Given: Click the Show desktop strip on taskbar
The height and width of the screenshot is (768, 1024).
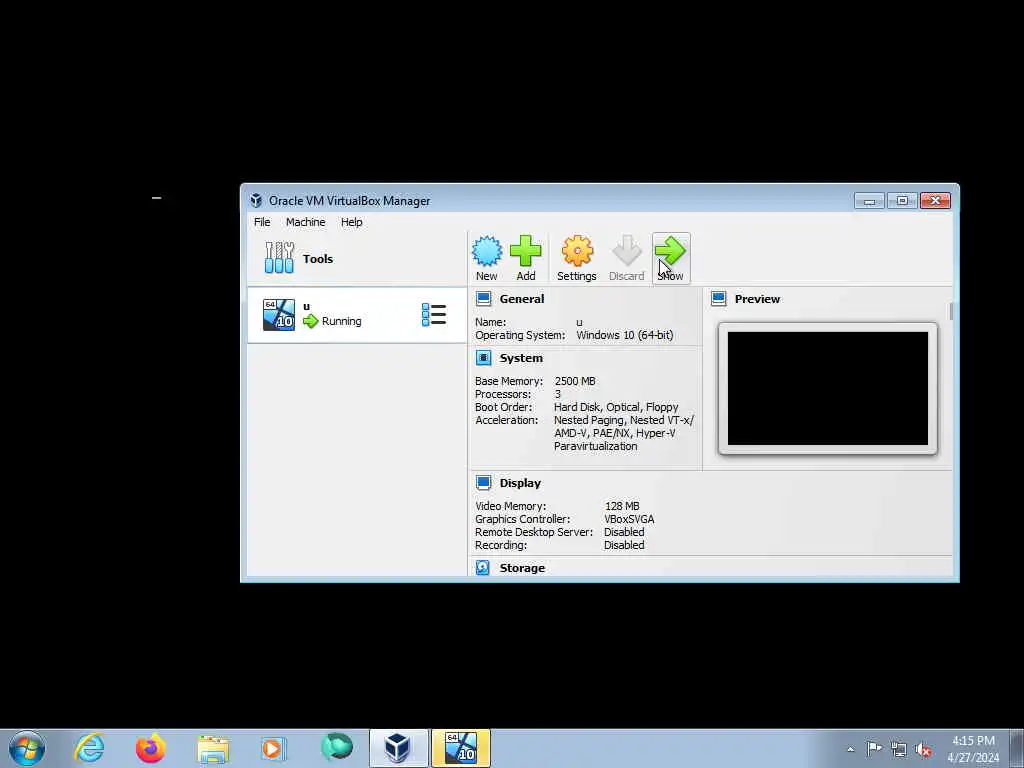Looking at the screenshot, I should tap(1017, 748).
